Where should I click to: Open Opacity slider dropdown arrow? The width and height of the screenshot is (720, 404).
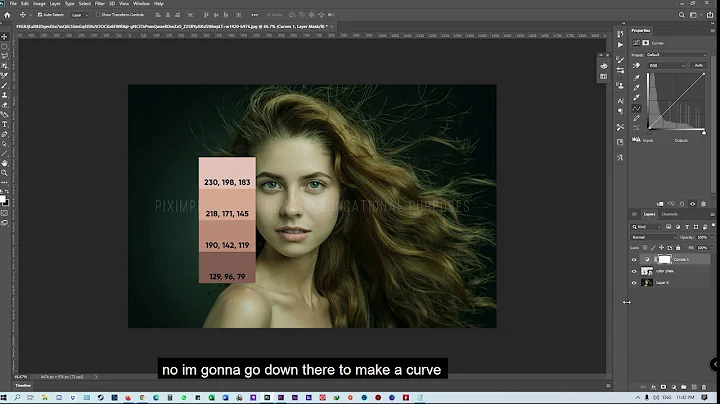click(712, 237)
